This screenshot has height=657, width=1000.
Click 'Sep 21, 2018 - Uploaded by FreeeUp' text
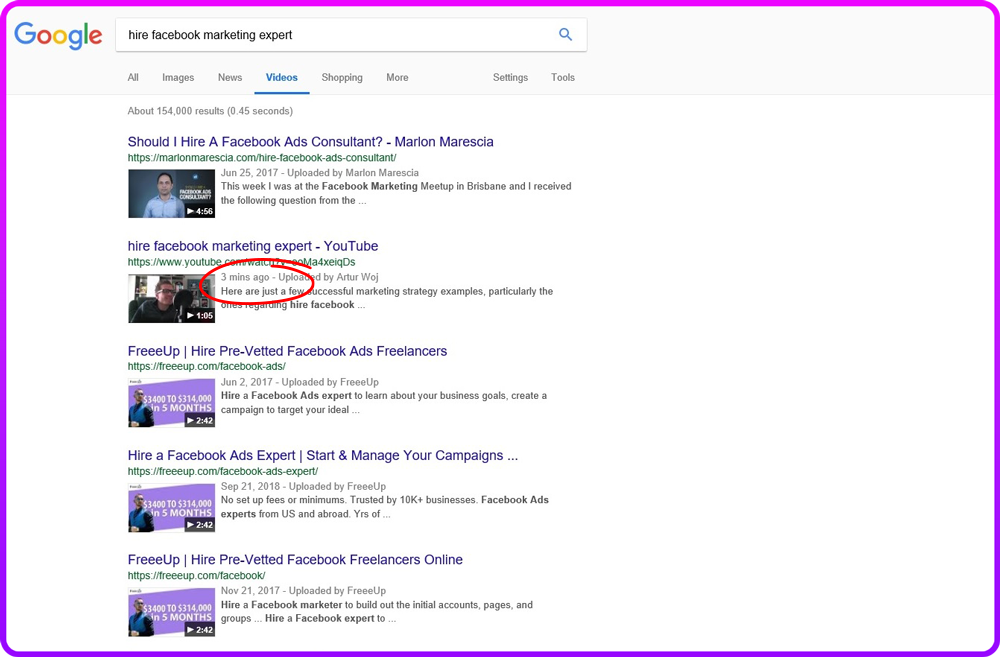tap(304, 486)
